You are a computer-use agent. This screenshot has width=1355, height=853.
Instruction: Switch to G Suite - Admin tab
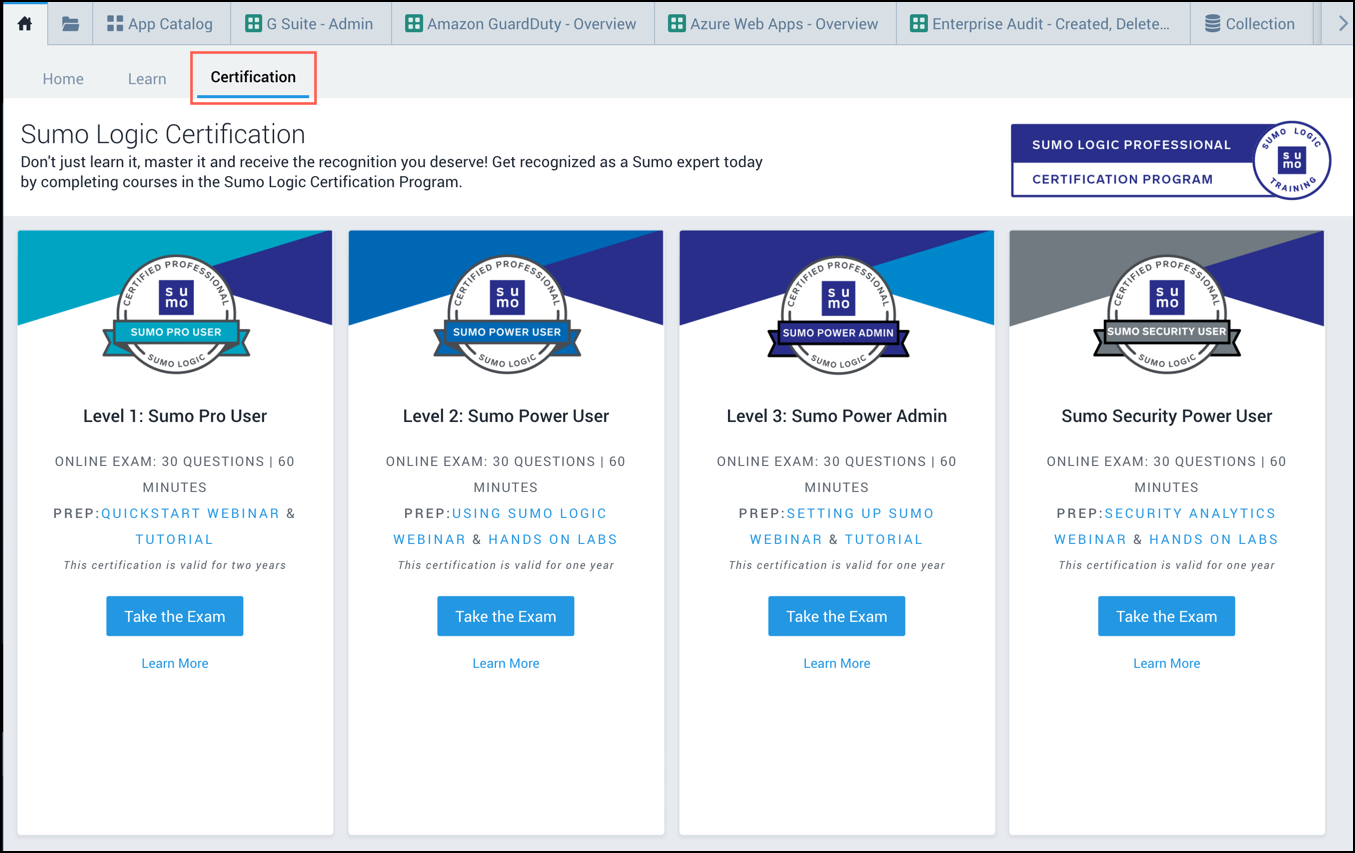[309, 23]
